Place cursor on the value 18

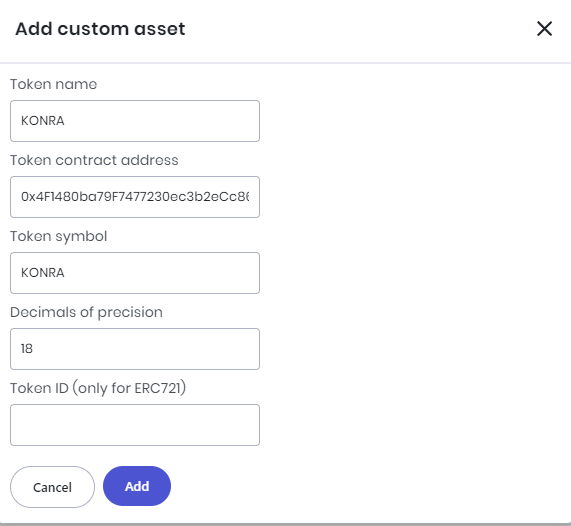(x=27, y=349)
